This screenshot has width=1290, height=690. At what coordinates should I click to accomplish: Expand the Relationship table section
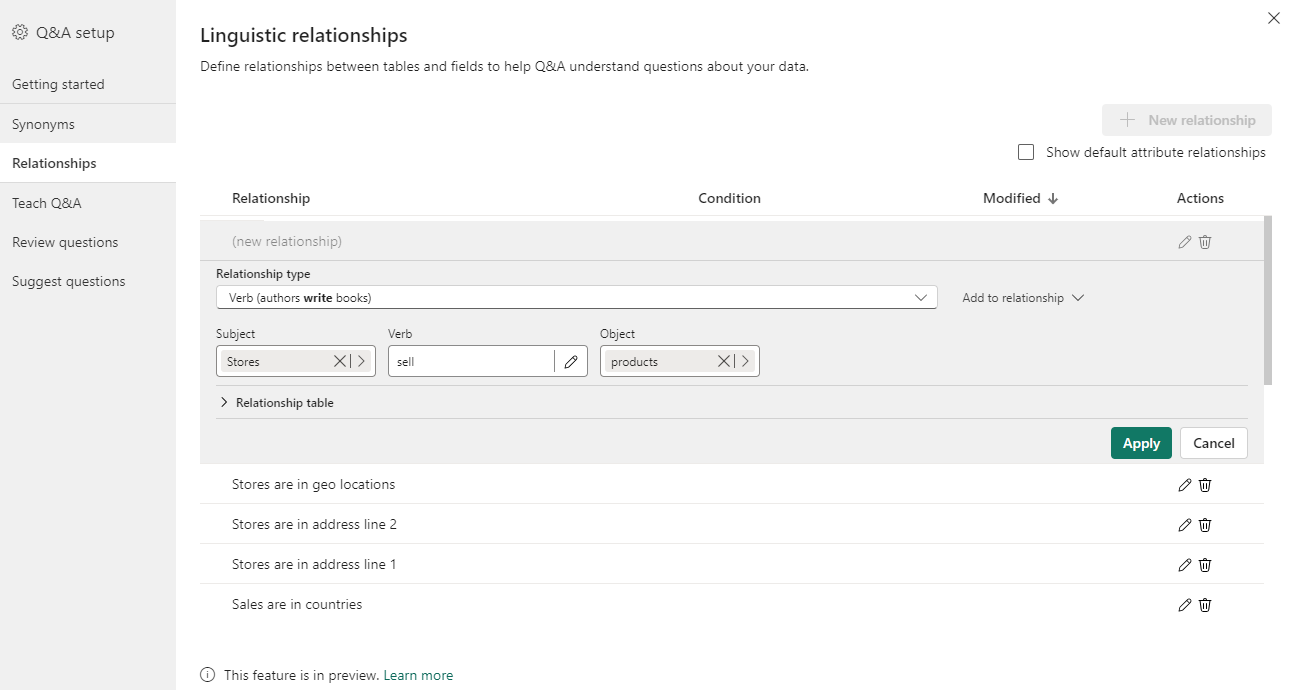[276, 403]
